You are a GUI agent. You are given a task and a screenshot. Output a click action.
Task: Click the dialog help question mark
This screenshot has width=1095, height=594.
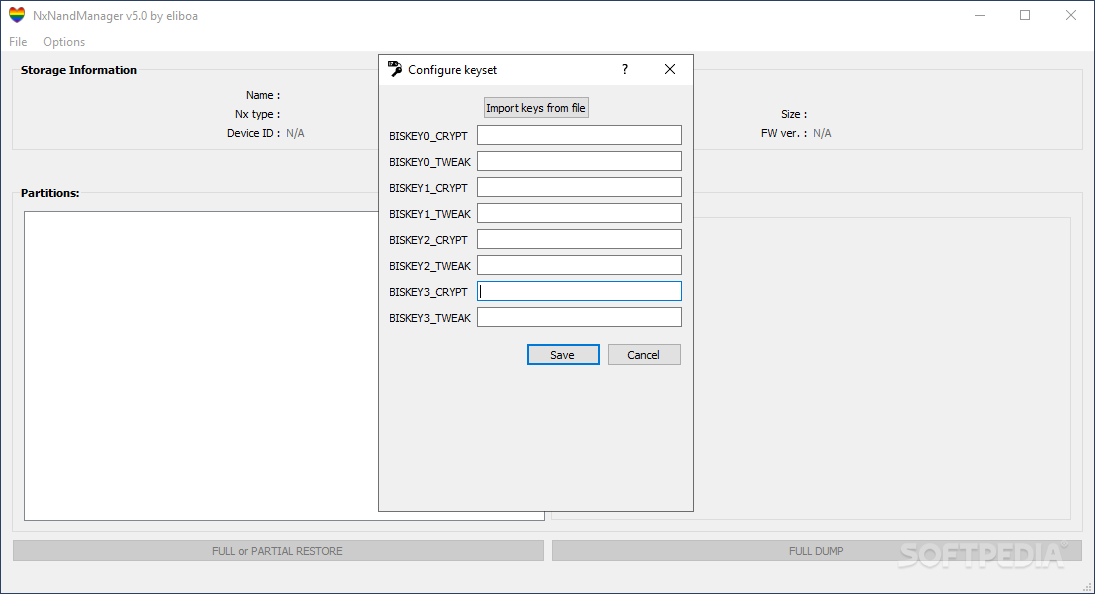624,69
